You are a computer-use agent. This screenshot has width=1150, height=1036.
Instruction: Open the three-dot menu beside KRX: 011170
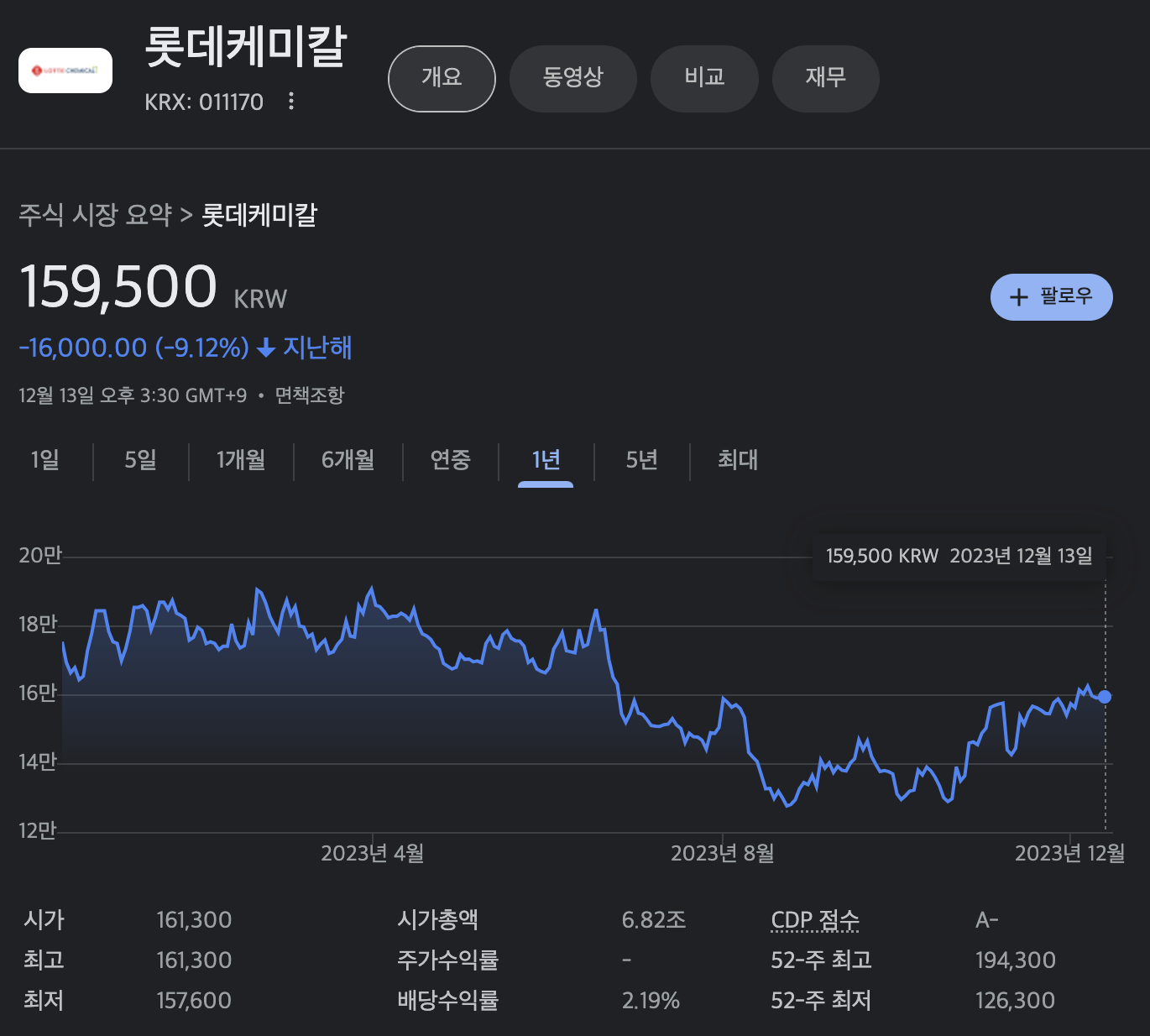291,102
